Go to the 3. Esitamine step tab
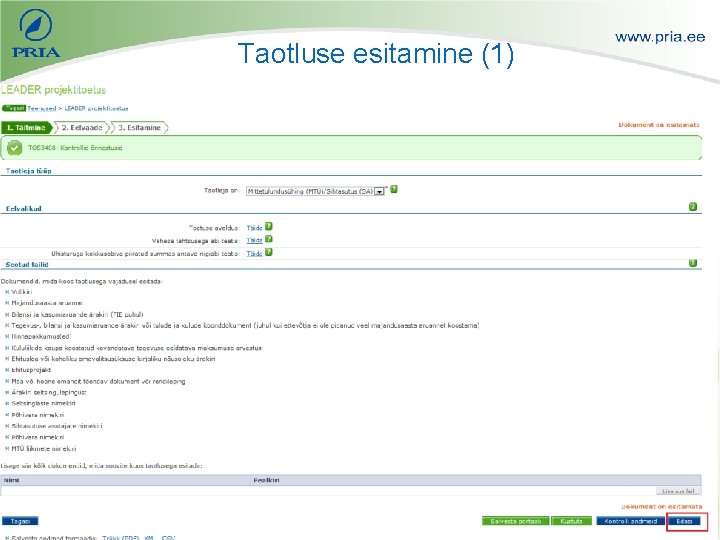The image size is (720, 540). point(140,128)
